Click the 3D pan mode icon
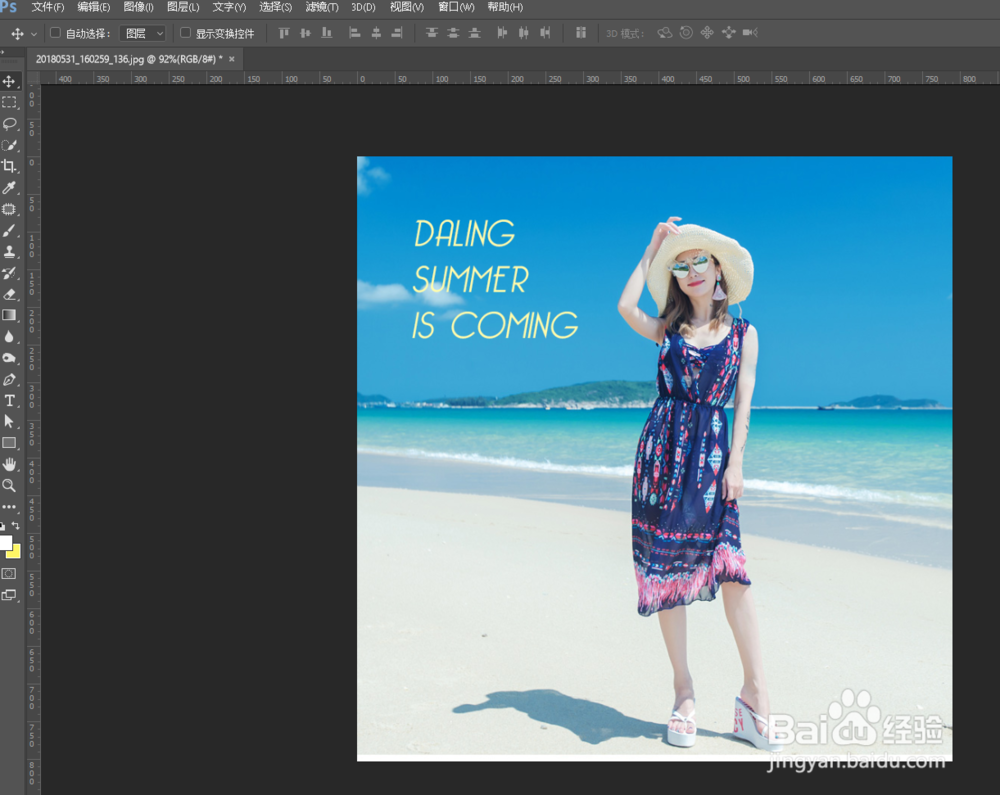Viewport: 1000px width, 795px height. [707, 33]
